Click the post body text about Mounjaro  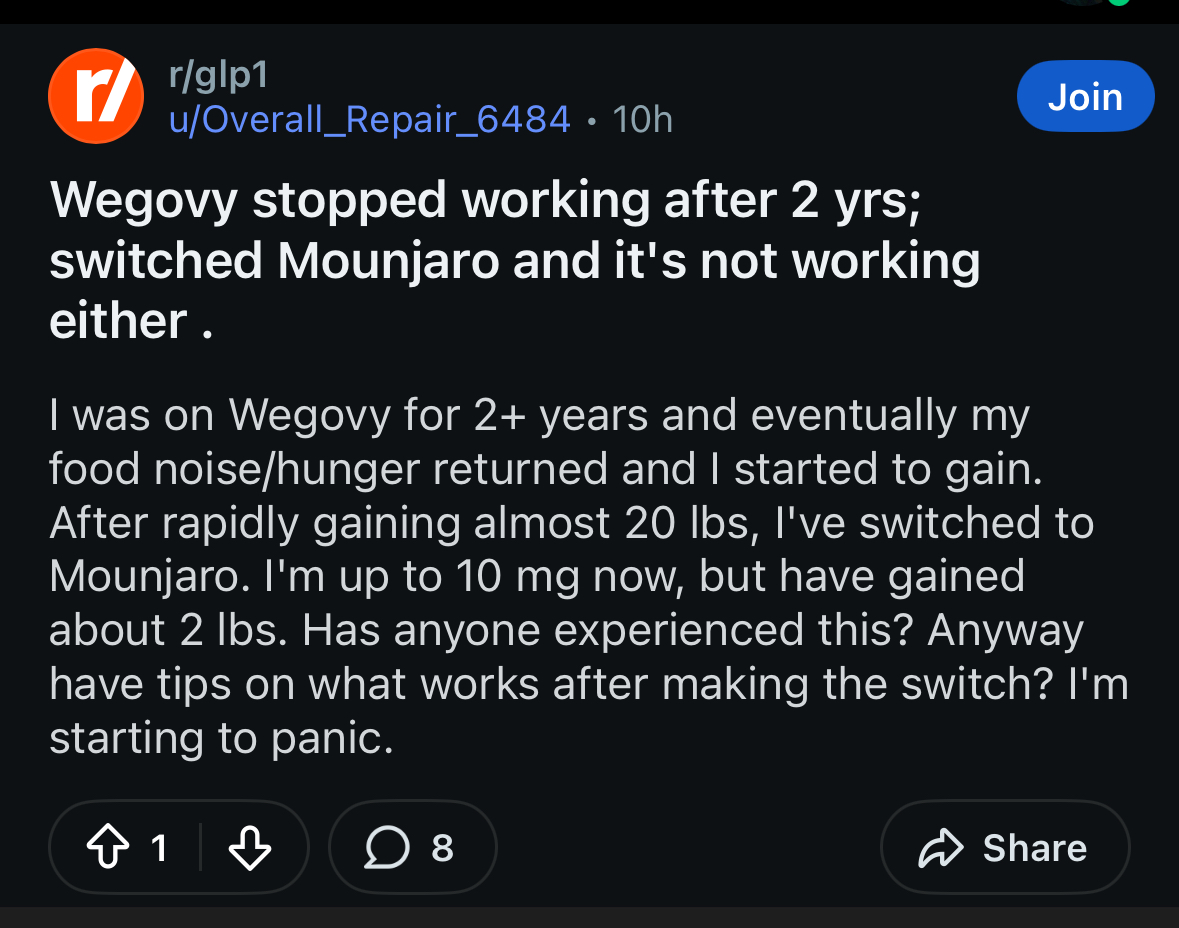pyautogui.click(x=589, y=576)
